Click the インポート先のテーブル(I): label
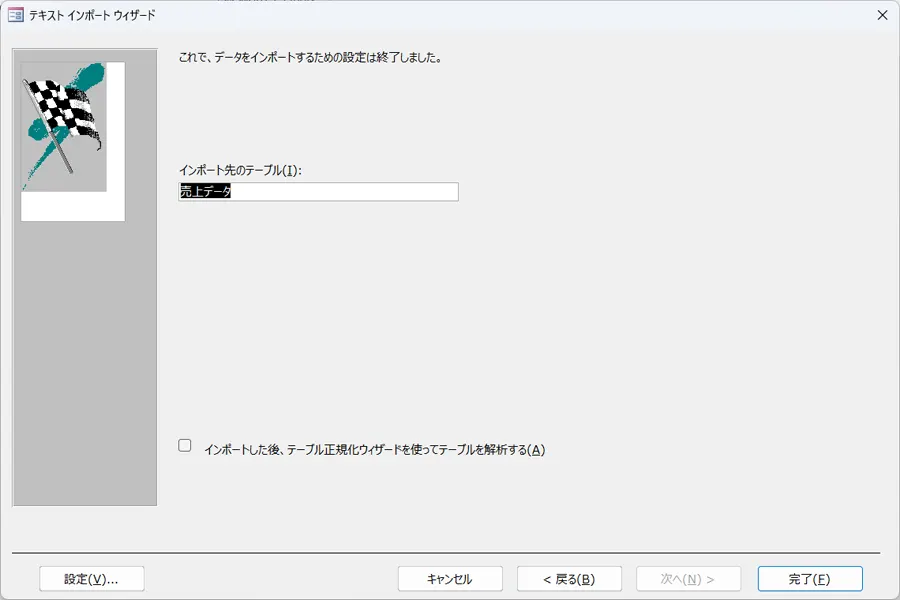The width and height of the screenshot is (900, 600). click(240, 170)
